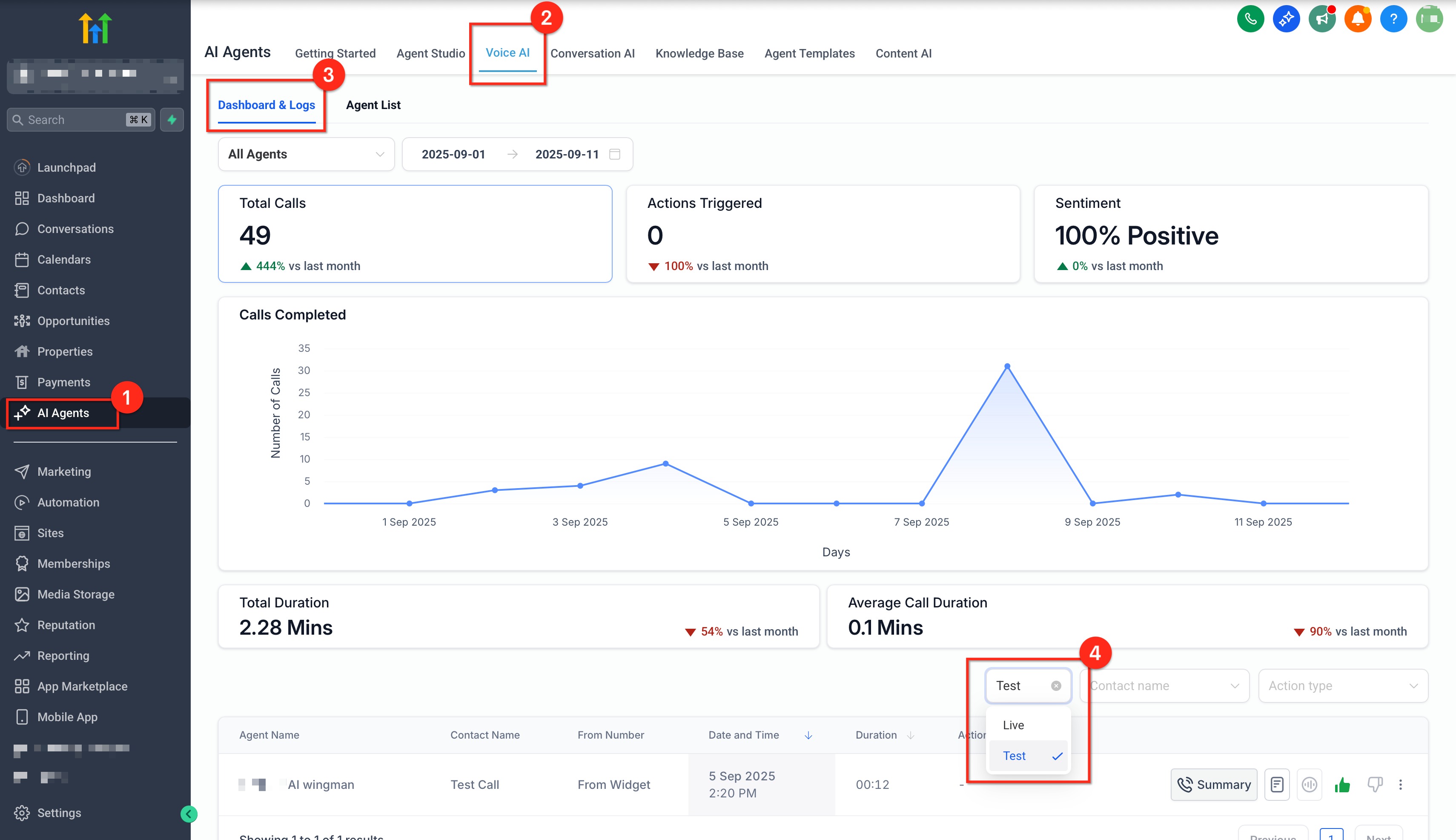
Task: Click the thumbs down feedback icon
Action: coord(1375,785)
